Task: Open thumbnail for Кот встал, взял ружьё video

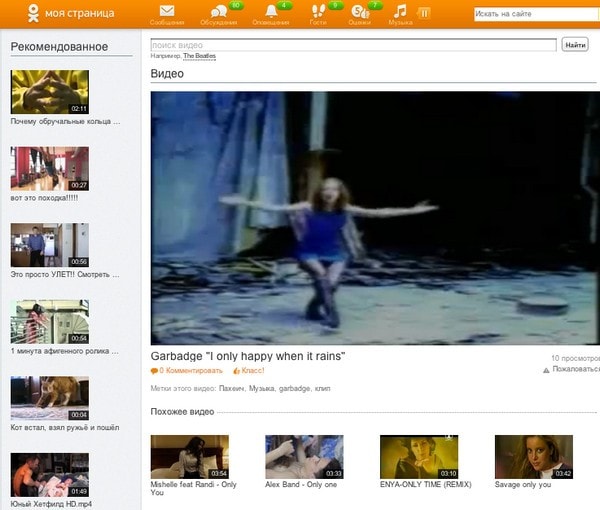Action: click(x=50, y=398)
